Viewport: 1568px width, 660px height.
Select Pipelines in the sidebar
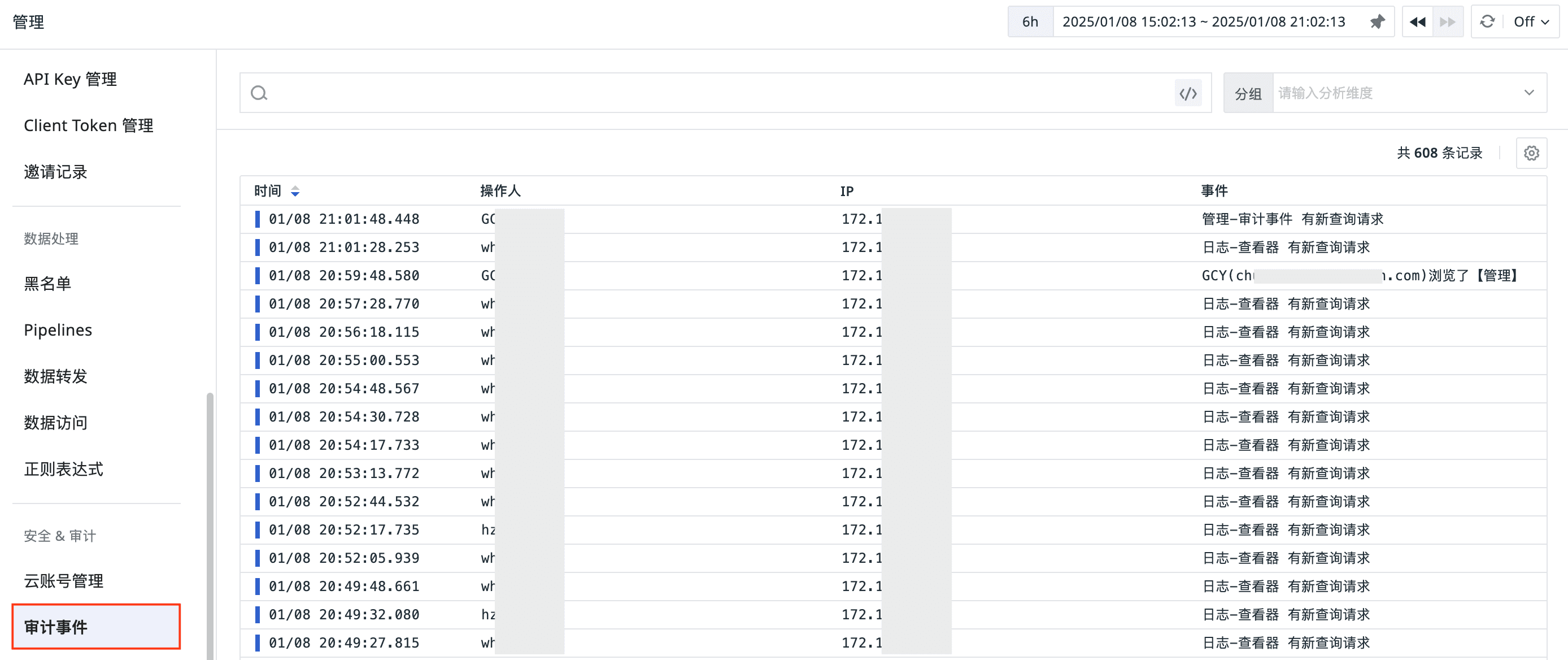click(58, 330)
